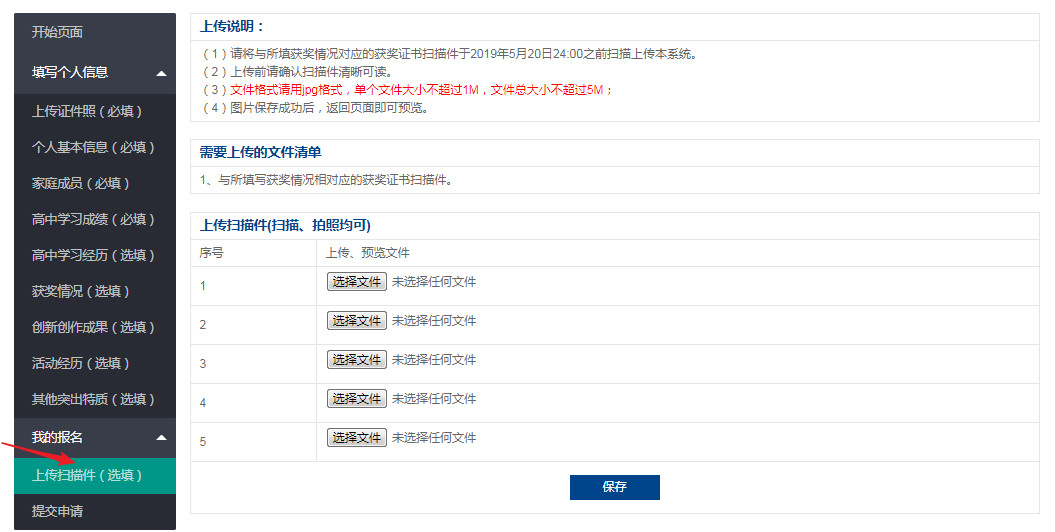Click 选择文件 button for row 1

[357, 282]
